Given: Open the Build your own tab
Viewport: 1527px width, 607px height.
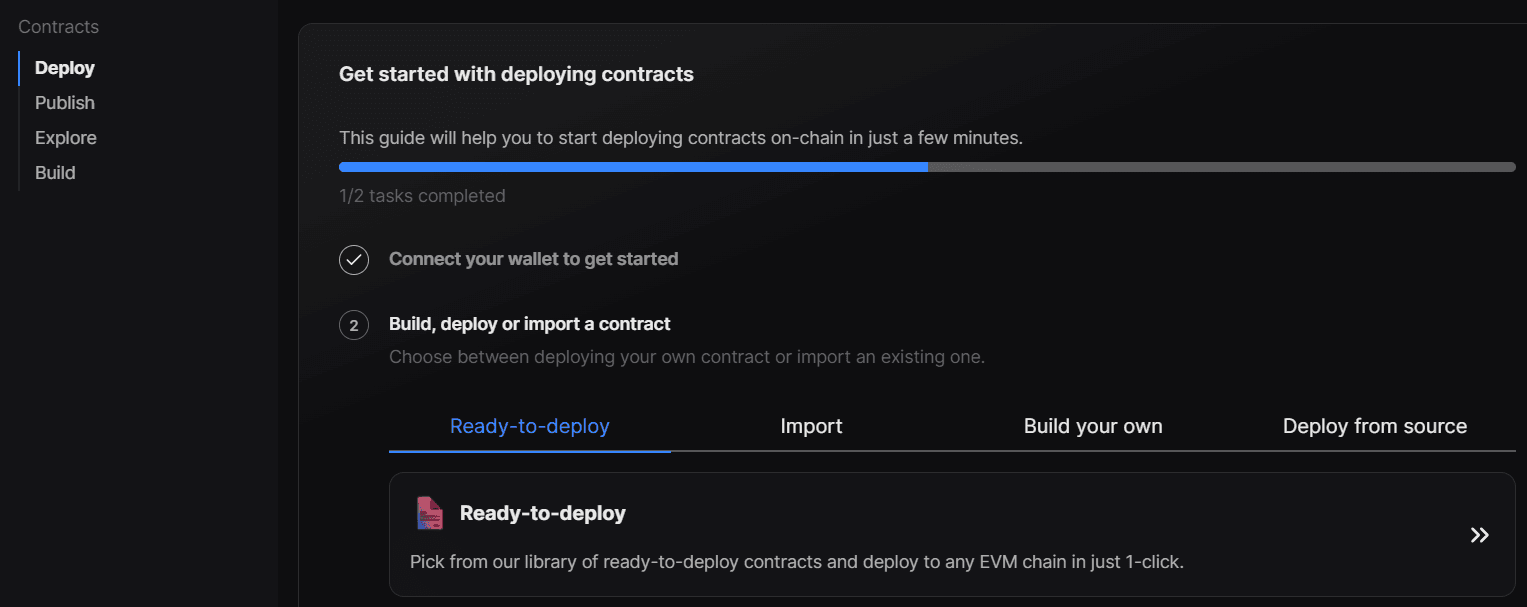Looking at the screenshot, I should [x=1093, y=426].
